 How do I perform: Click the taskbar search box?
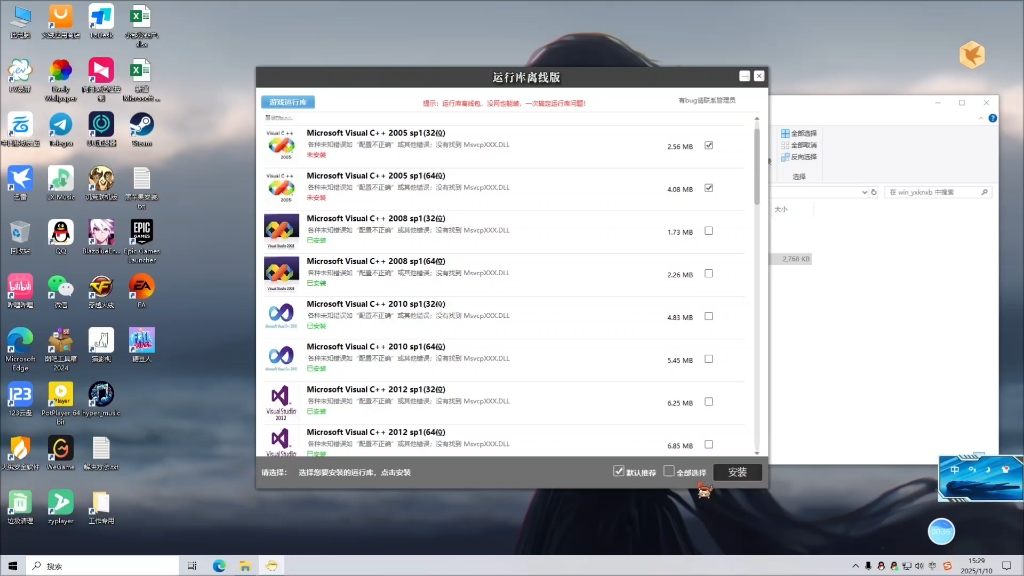pyautogui.click(x=102, y=566)
